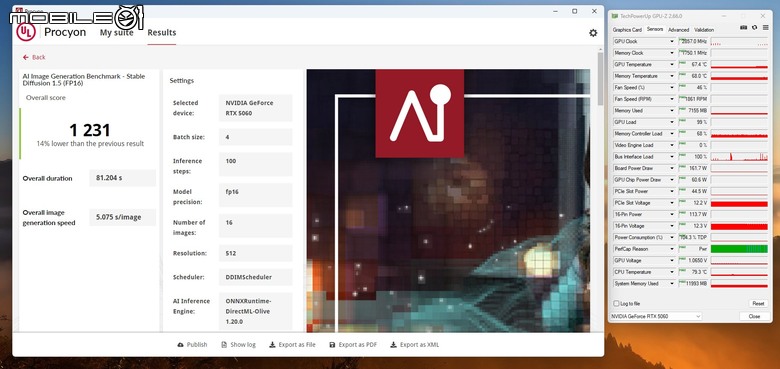Open the NVIDIA GeForce RTX 5060 device dropdown
The width and height of the screenshot is (780, 369).
[656, 316]
